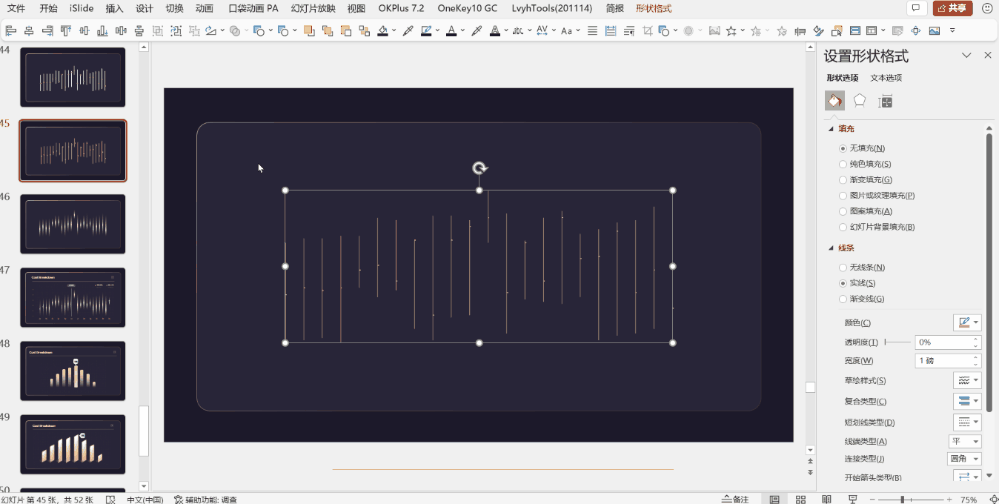Select 渐变线 (Gradient line) radio button
This screenshot has height=504, width=999.
click(843, 299)
